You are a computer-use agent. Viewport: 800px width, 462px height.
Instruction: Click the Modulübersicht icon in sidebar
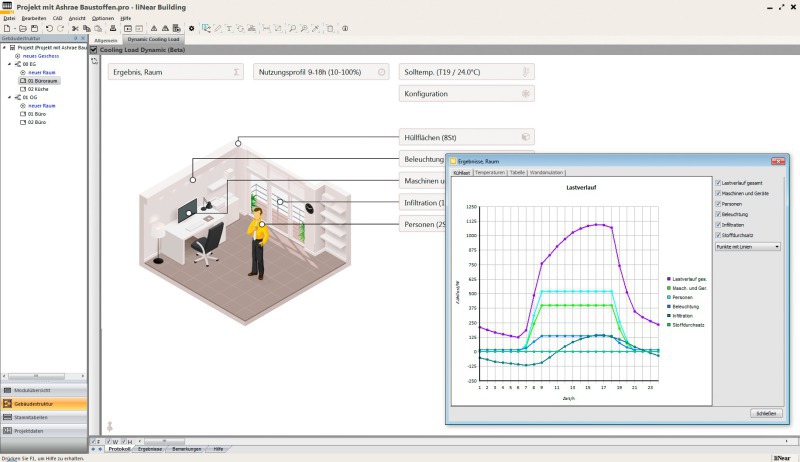point(7,390)
